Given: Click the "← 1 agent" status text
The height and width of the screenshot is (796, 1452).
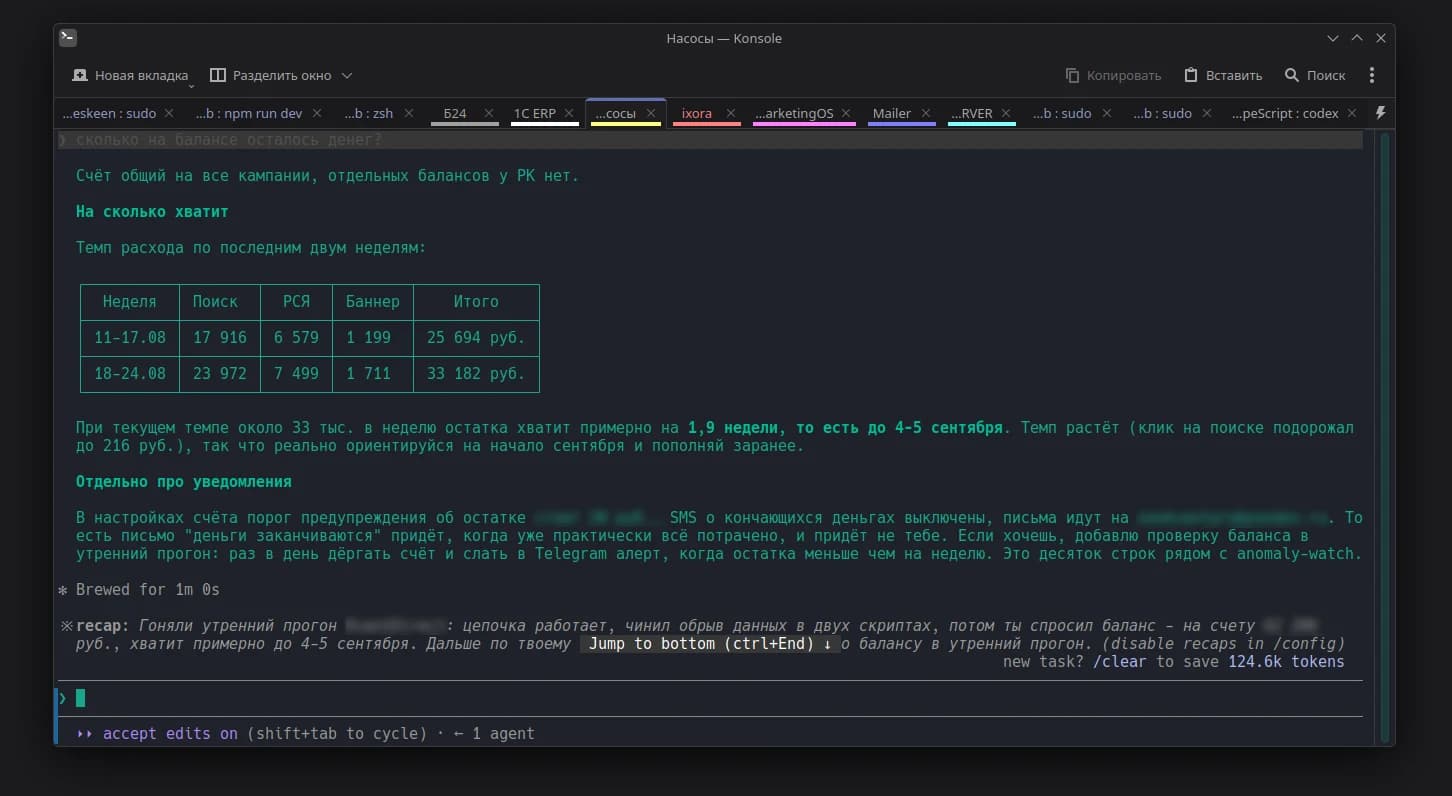Looking at the screenshot, I should pos(494,733).
